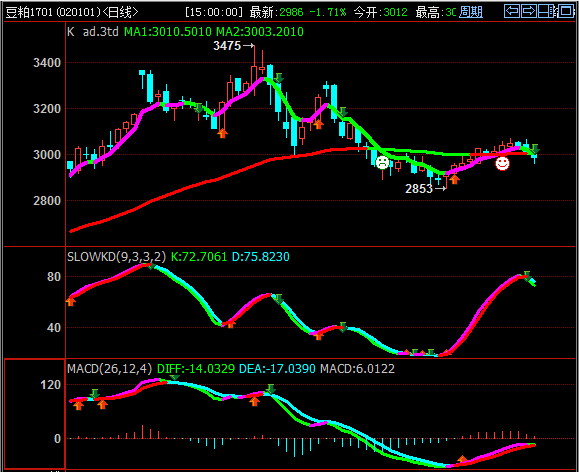Select the DEA:-17.0390 value label
Screen dimensions: 579x472
[277, 368]
